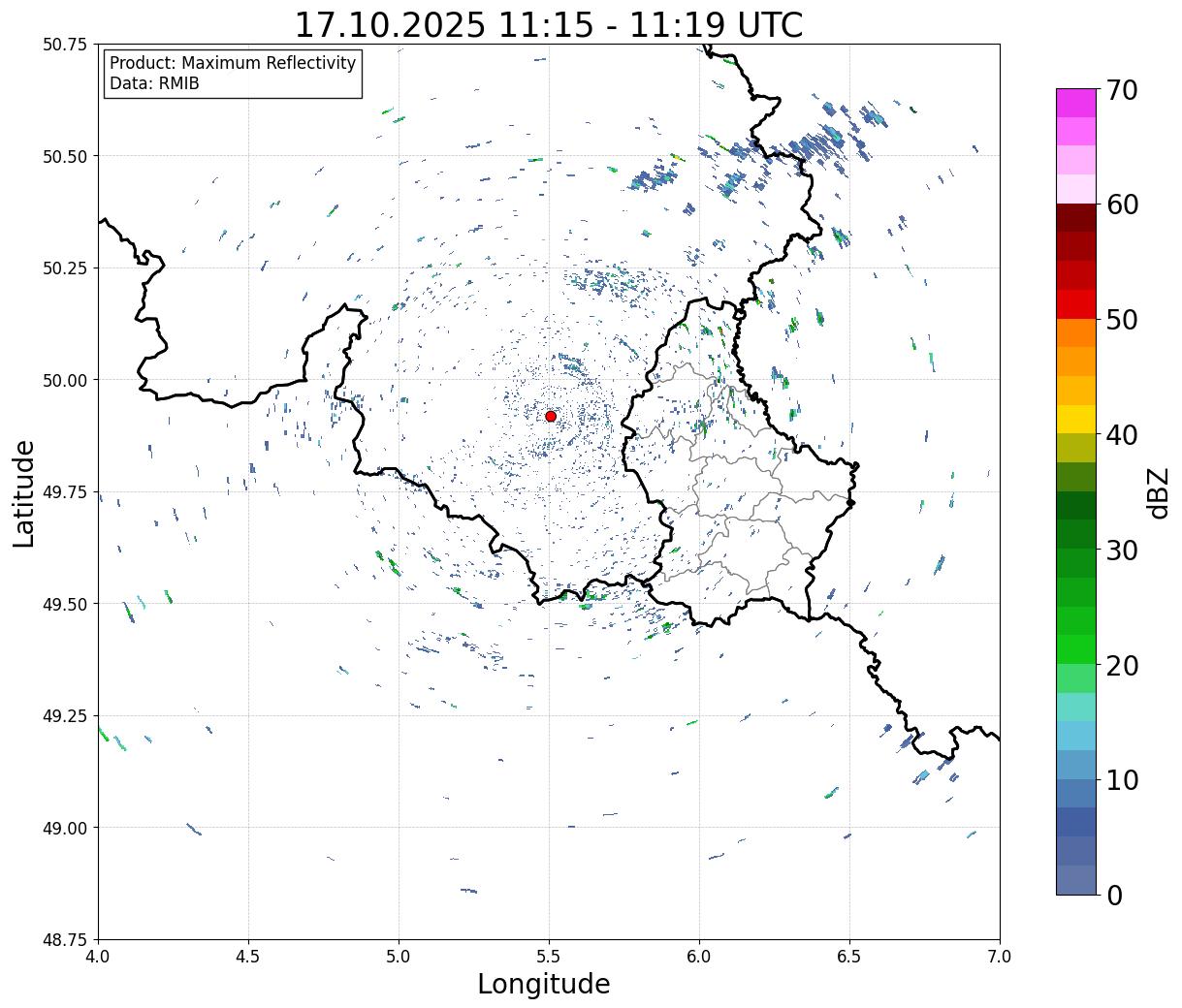Click latitude tick label 50.50
The height and width of the screenshot is (1008, 1182).
tap(65, 156)
